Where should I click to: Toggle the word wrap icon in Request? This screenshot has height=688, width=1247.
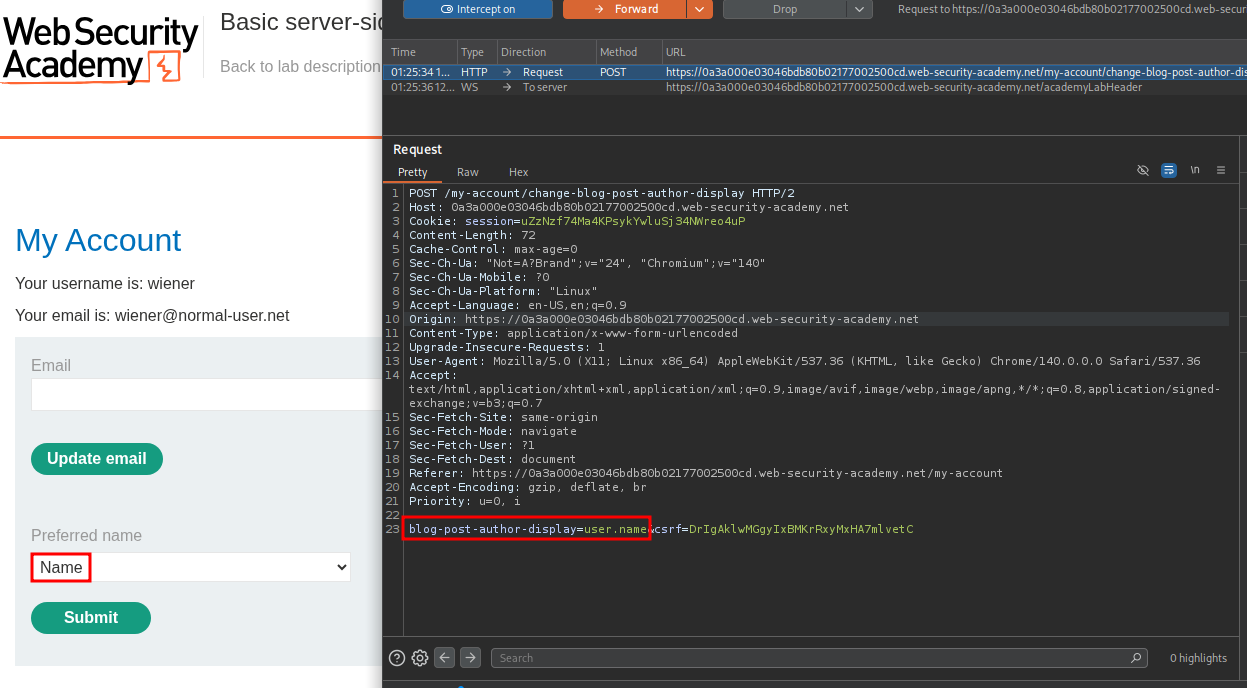pyautogui.click(x=1169, y=171)
